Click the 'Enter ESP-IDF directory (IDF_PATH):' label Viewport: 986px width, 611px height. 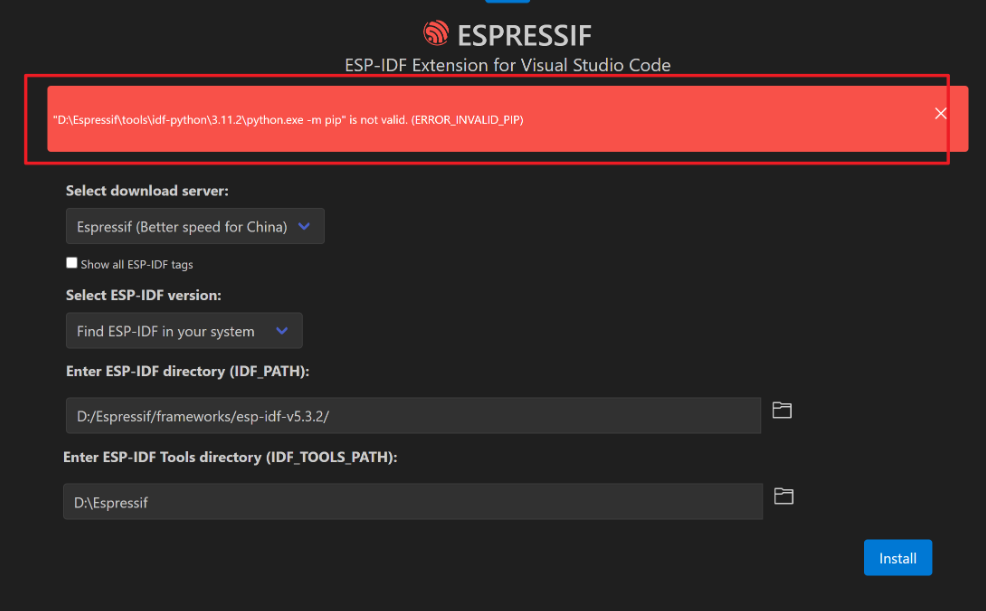tap(187, 371)
